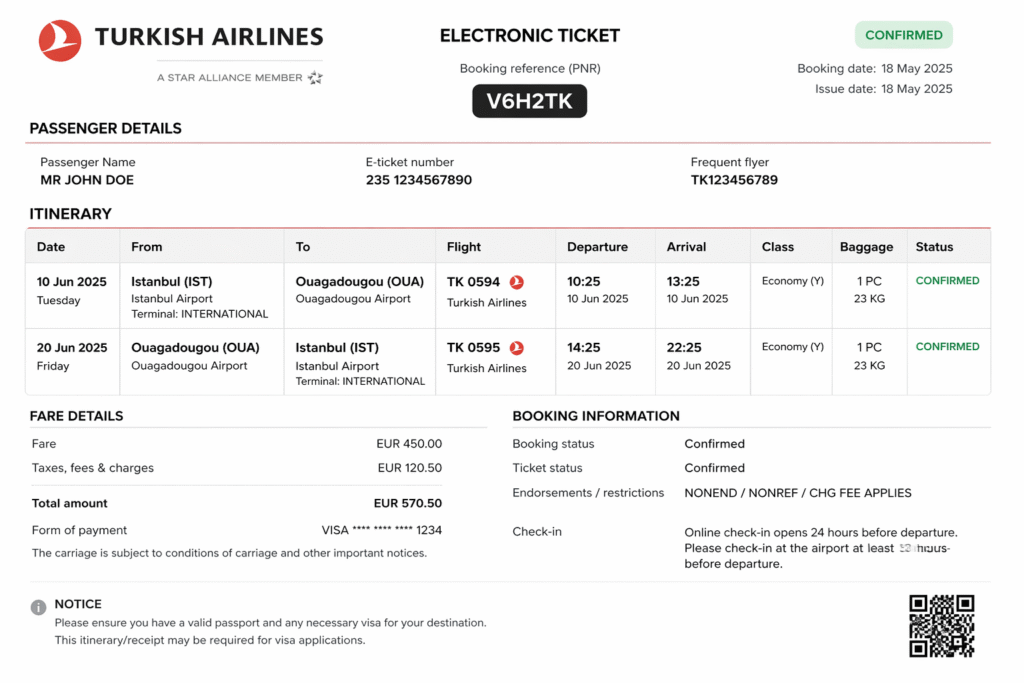Viewport: 1024px width, 683px height.
Task: Select flight number TK 0595
Action: click(473, 348)
